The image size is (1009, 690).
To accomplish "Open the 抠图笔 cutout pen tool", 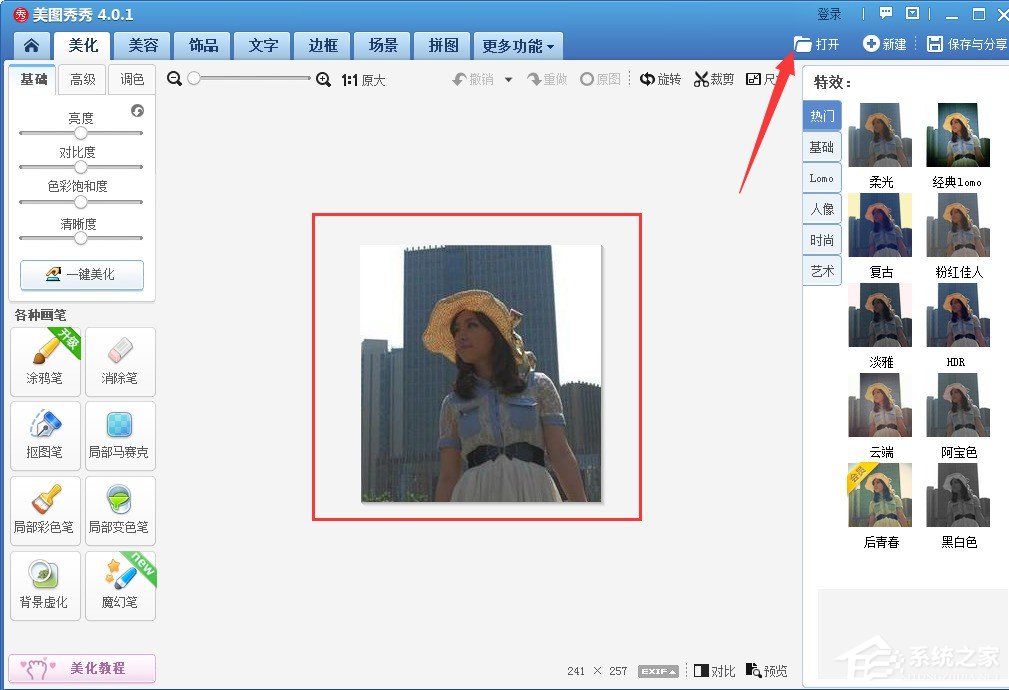I will pos(44,436).
